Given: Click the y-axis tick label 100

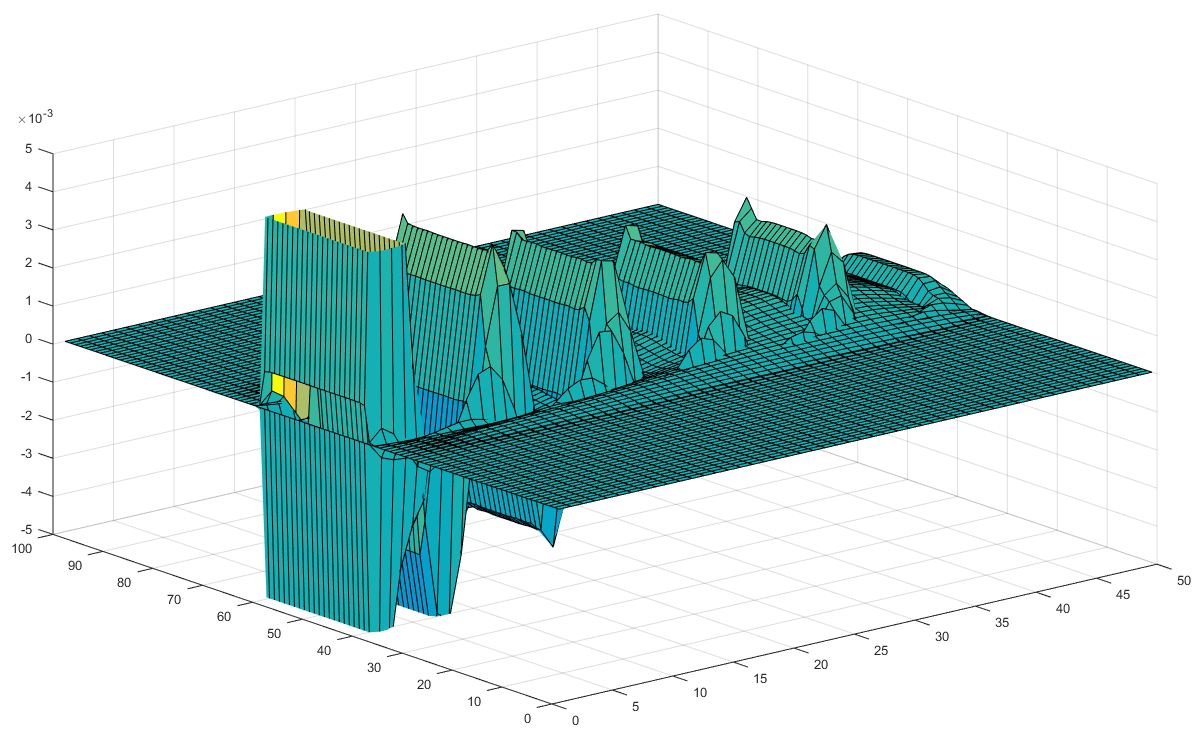Looking at the screenshot, I should [x=24, y=550].
